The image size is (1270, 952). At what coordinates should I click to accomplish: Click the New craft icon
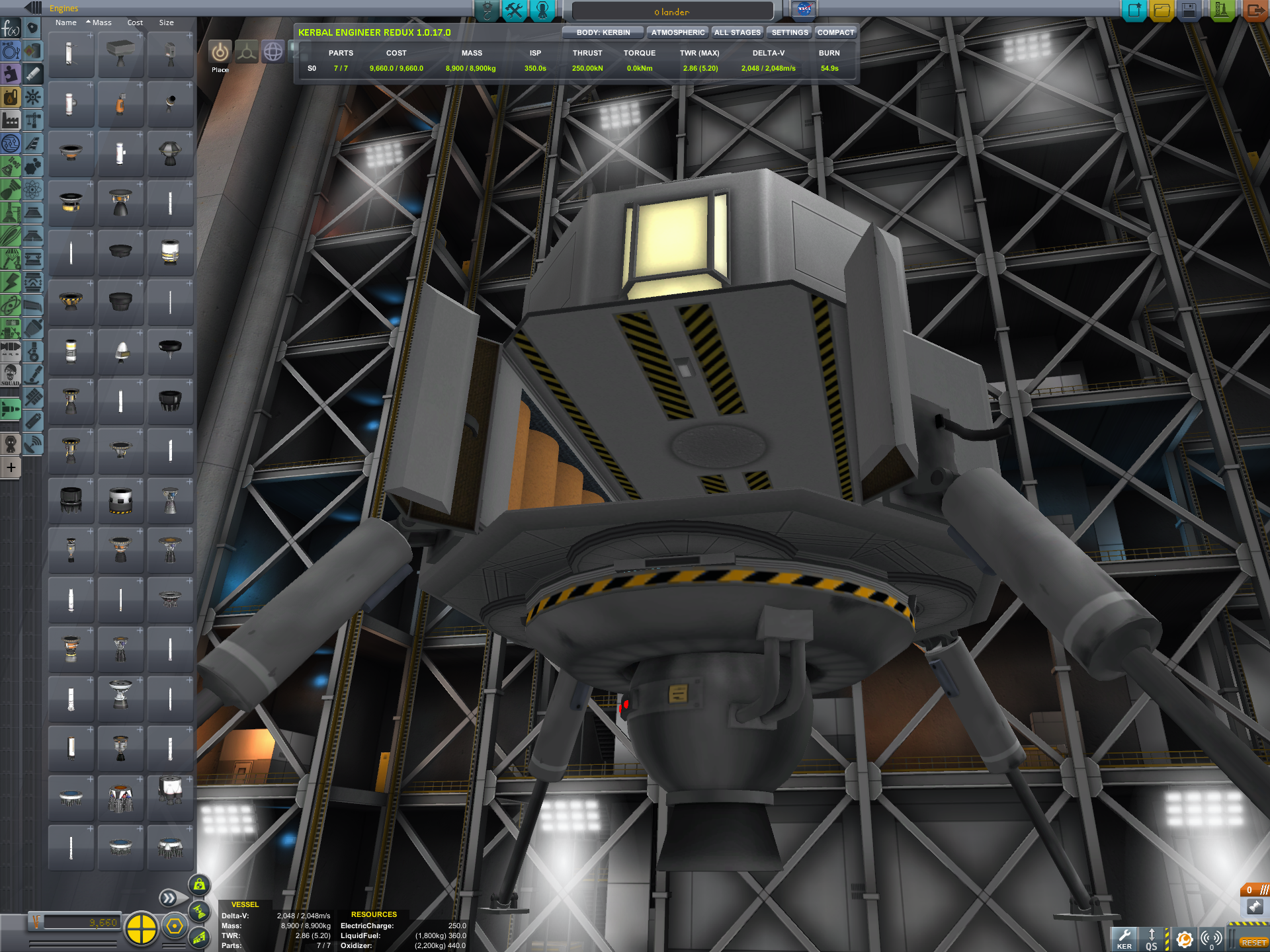(1135, 11)
